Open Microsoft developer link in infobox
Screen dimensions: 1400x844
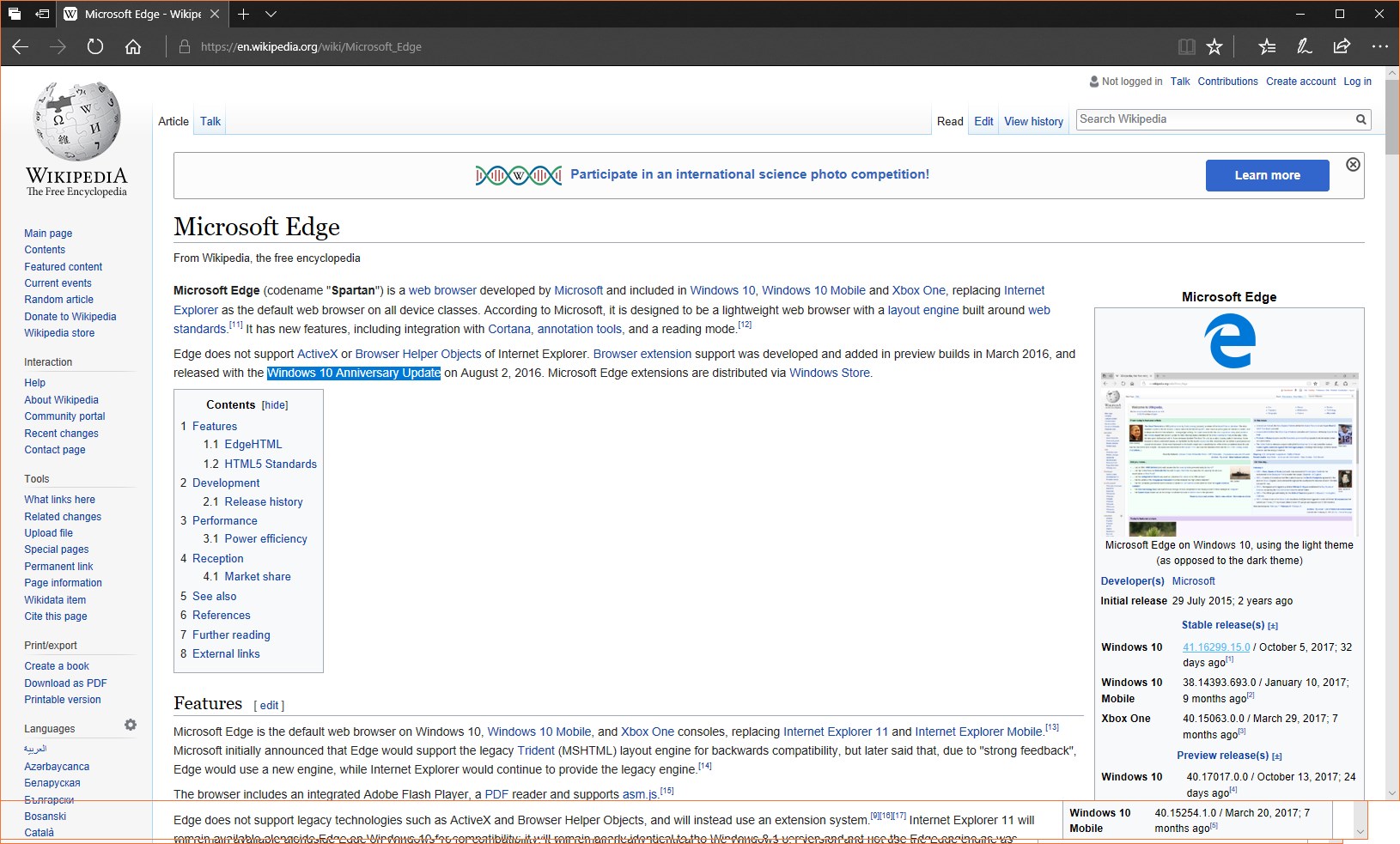[x=1193, y=581]
